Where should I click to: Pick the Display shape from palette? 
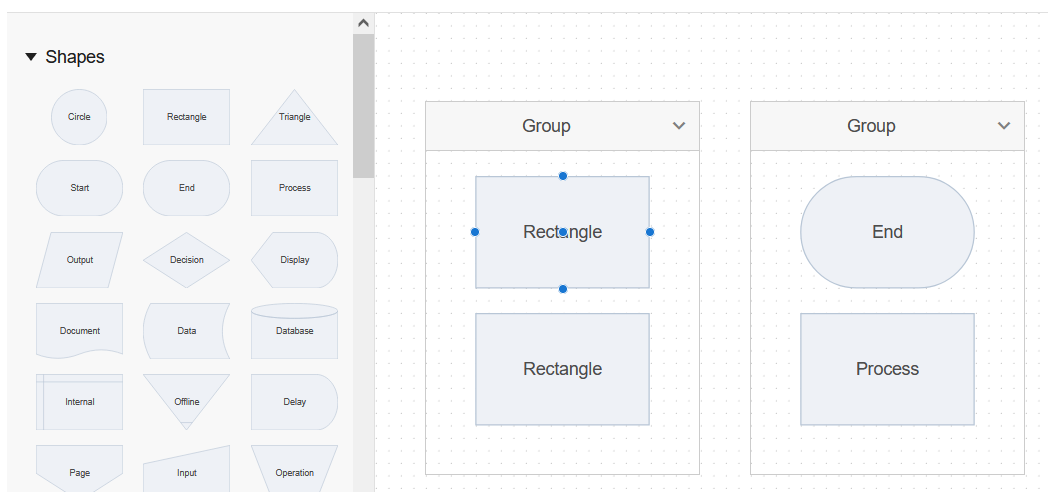point(294,260)
